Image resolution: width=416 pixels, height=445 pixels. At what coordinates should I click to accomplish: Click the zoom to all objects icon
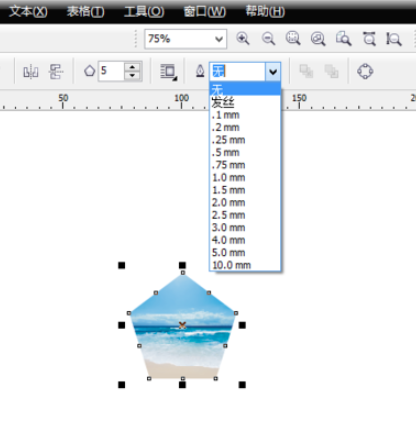click(x=318, y=39)
